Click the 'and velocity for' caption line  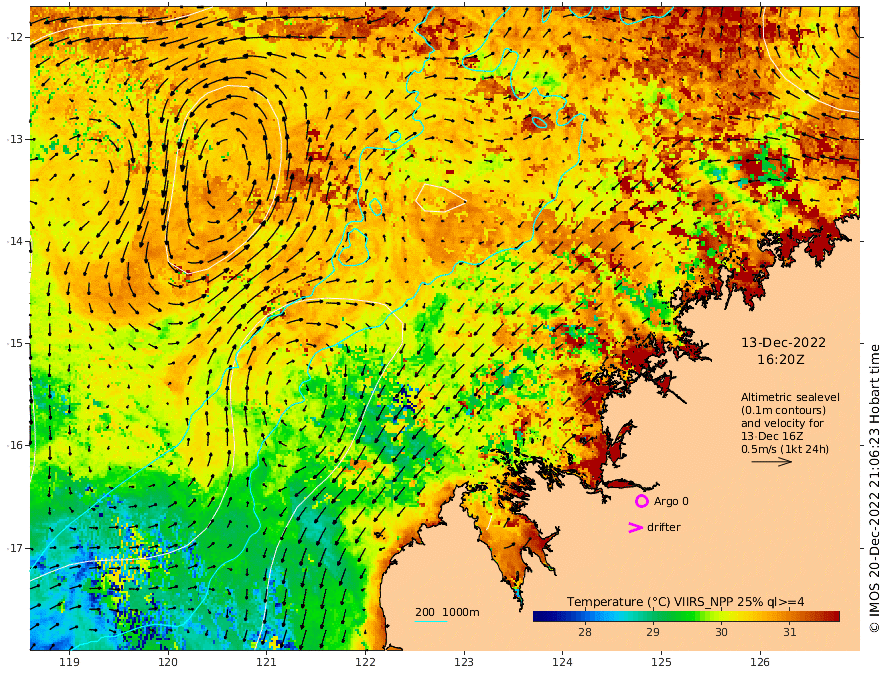point(782,423)
